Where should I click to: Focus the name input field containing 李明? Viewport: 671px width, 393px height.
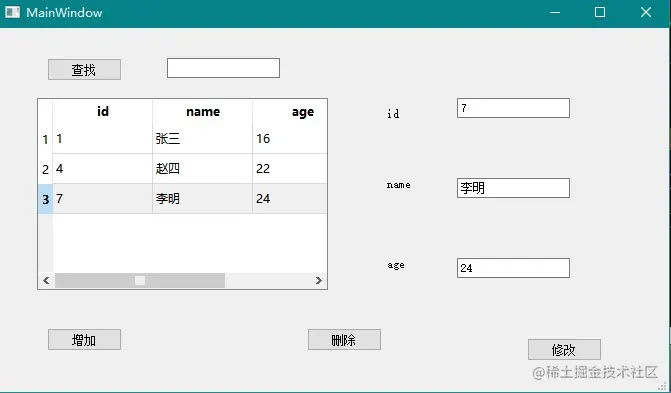click(x=513, y=188)
